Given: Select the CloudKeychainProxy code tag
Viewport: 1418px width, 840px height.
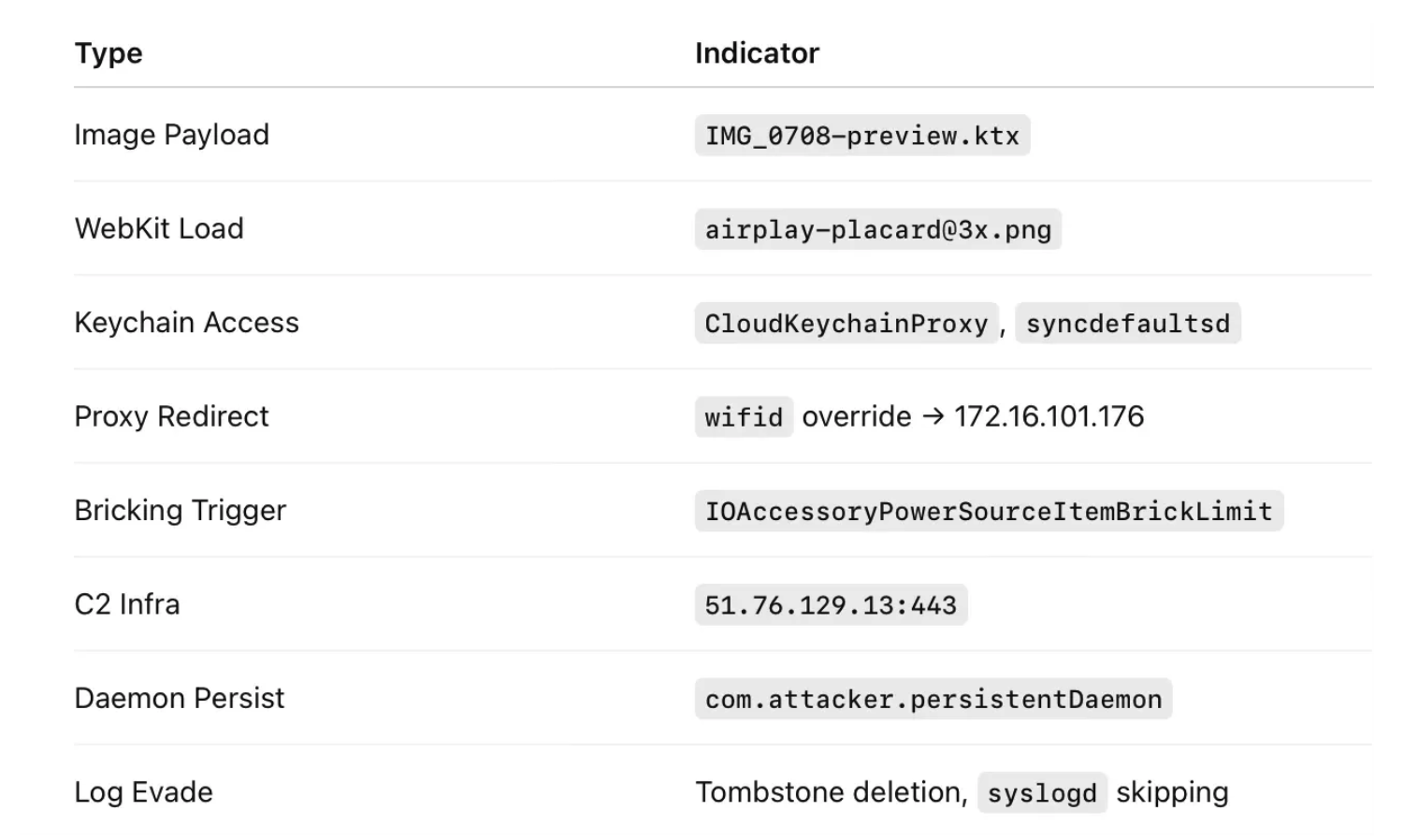Looking at the screenshot, I should [846, 323].
